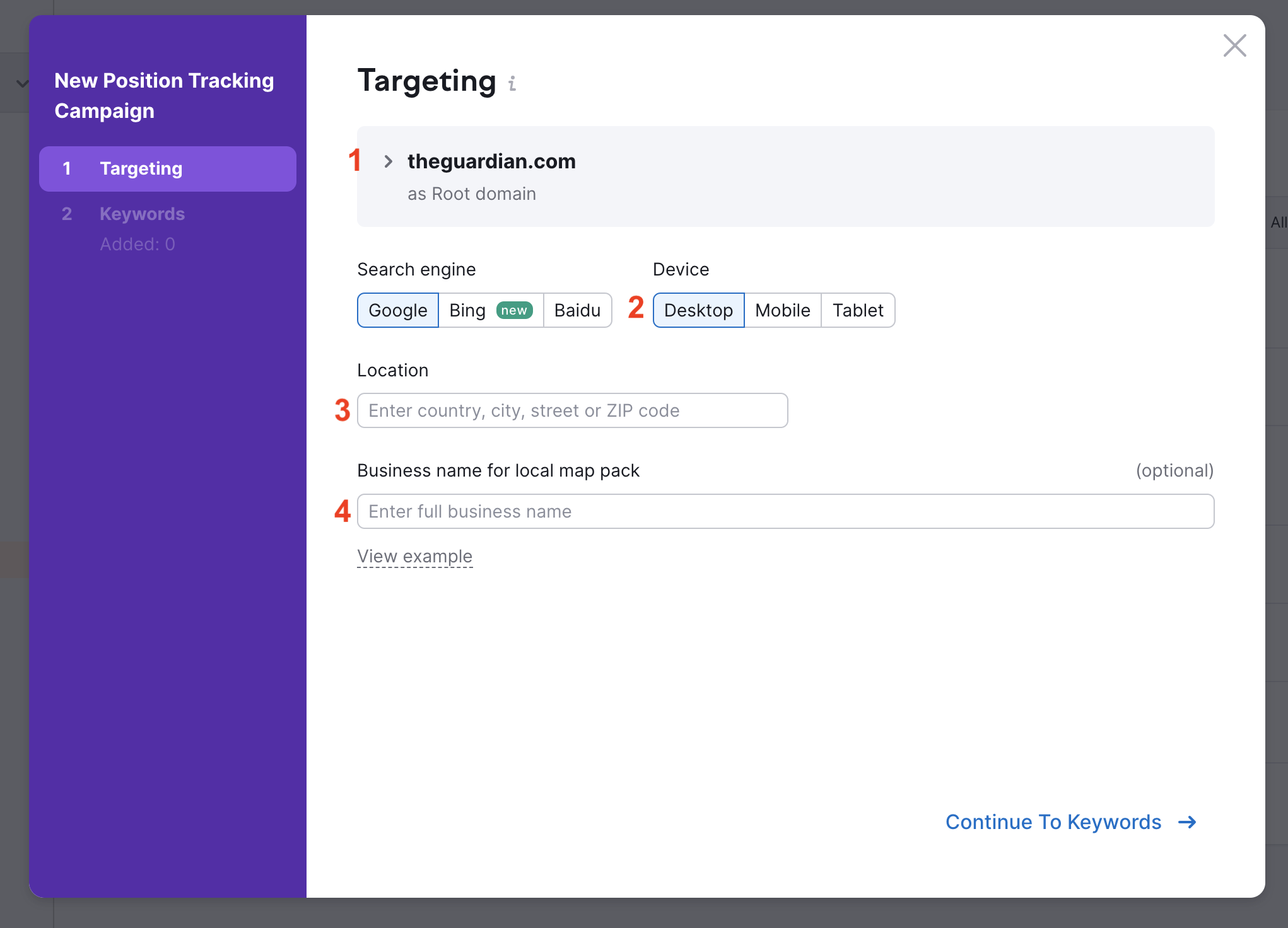
Task: Switch device to Mobile
Action: pyautogui.click(x=782, y=310)
